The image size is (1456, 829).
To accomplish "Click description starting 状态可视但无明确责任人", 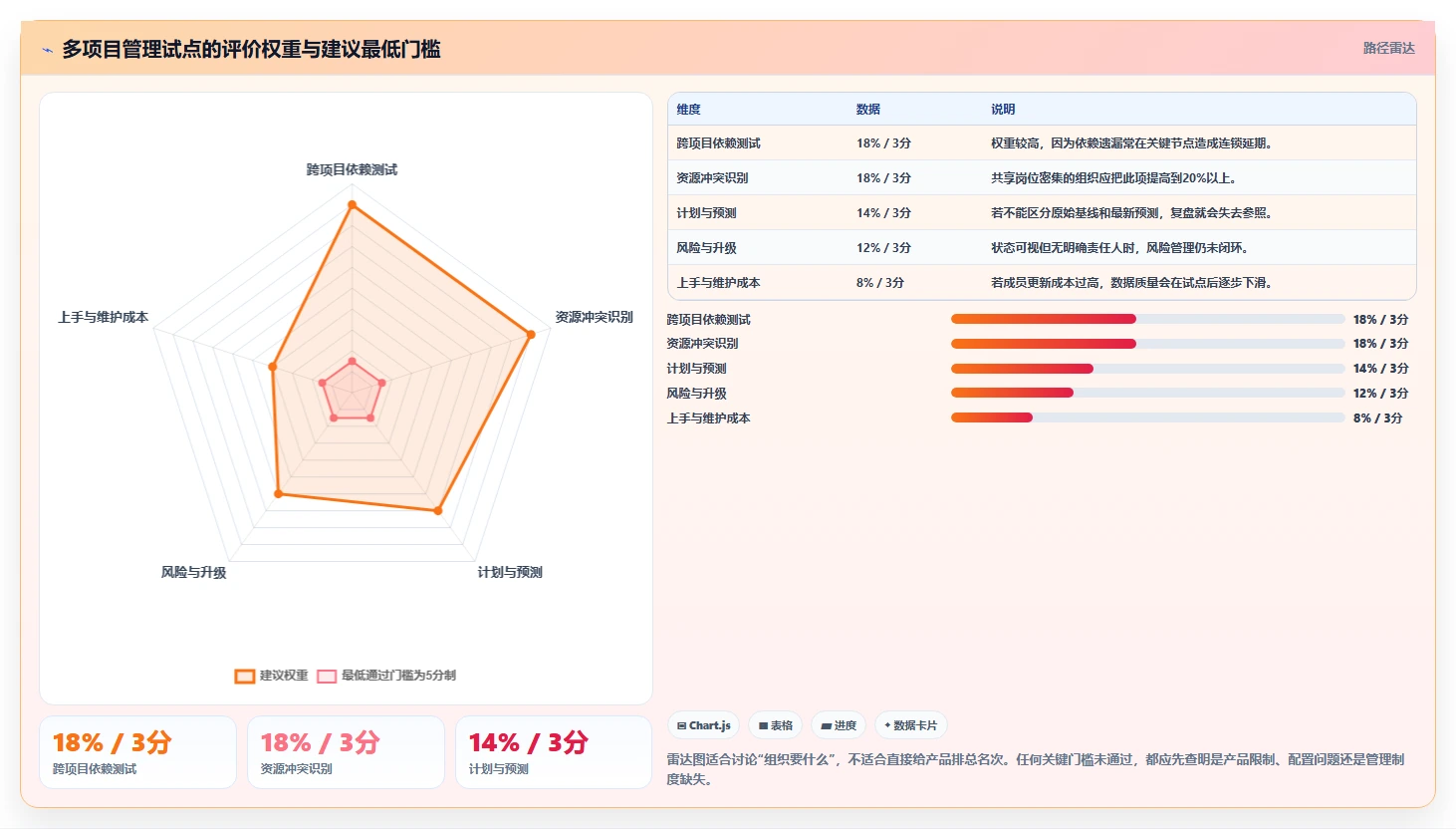I will point(1120,248).
